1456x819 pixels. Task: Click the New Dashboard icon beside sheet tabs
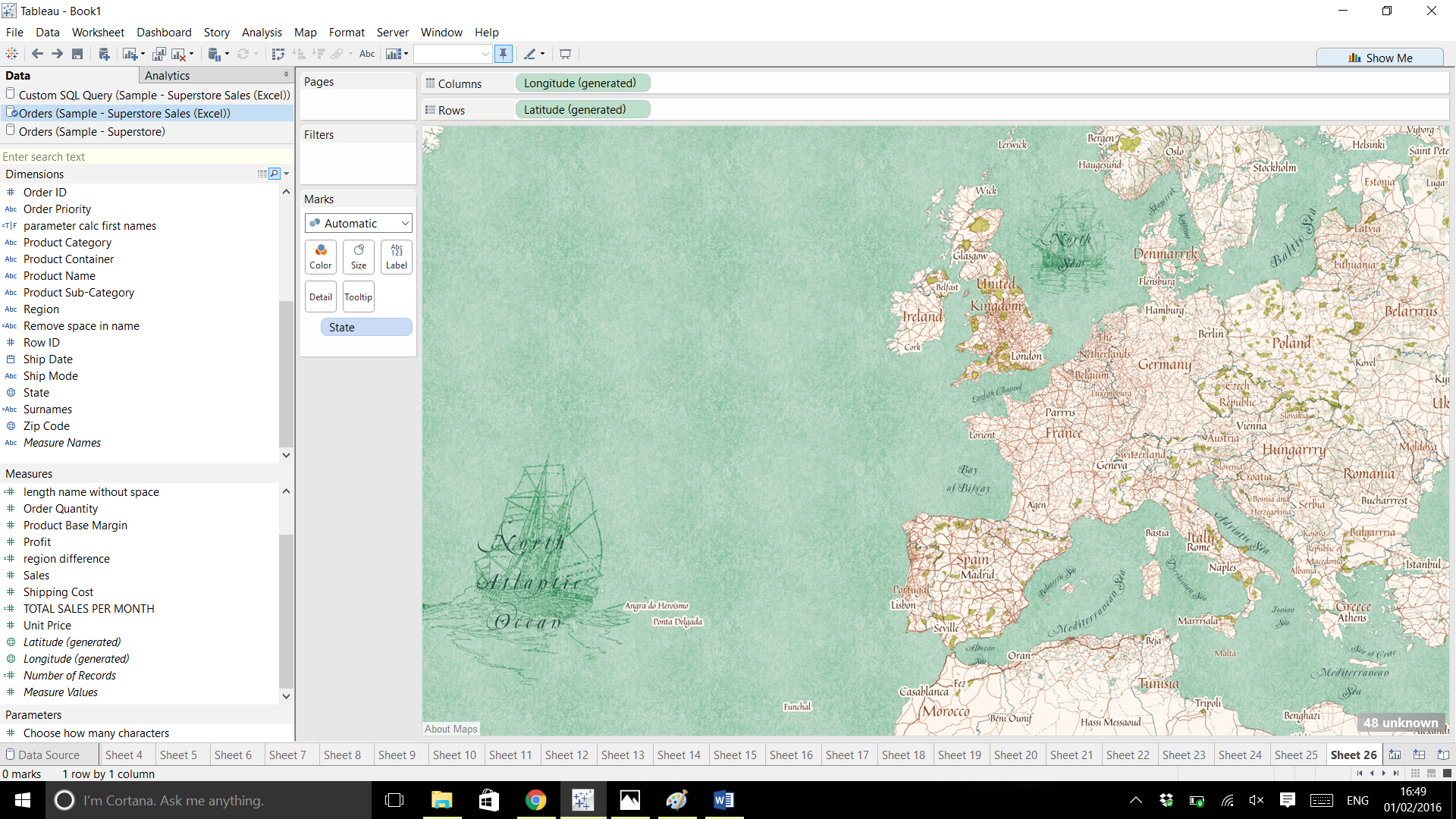[1419, 755]
